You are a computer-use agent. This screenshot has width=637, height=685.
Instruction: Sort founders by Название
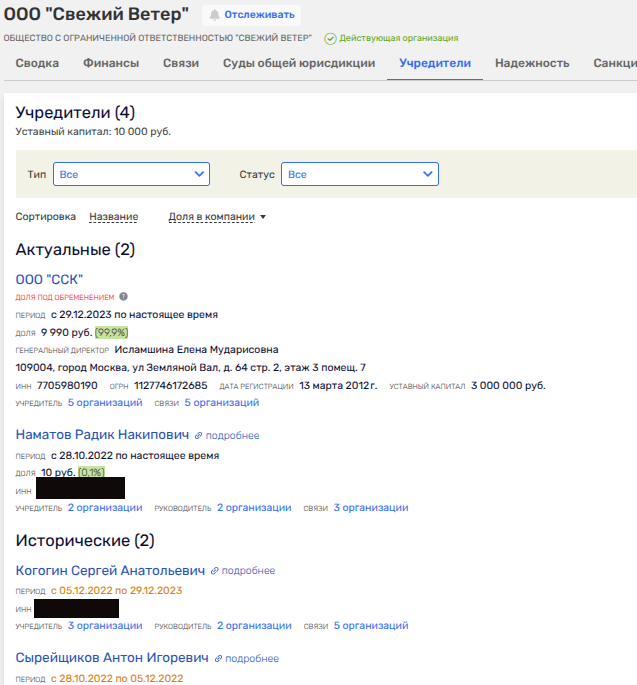pyautogui.click(x=113, y=217)
